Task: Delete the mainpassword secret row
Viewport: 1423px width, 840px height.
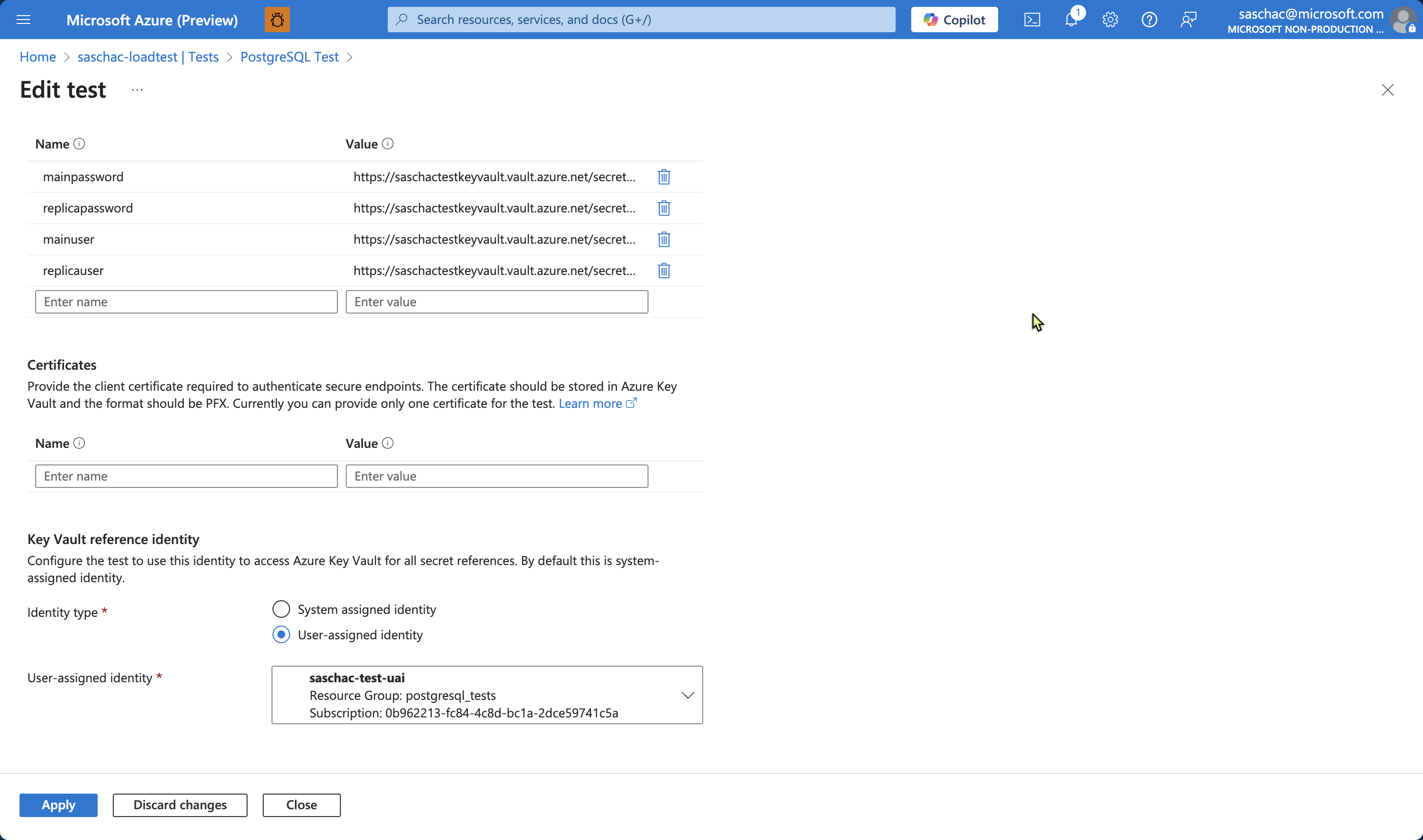Action: tap(664, 177)
